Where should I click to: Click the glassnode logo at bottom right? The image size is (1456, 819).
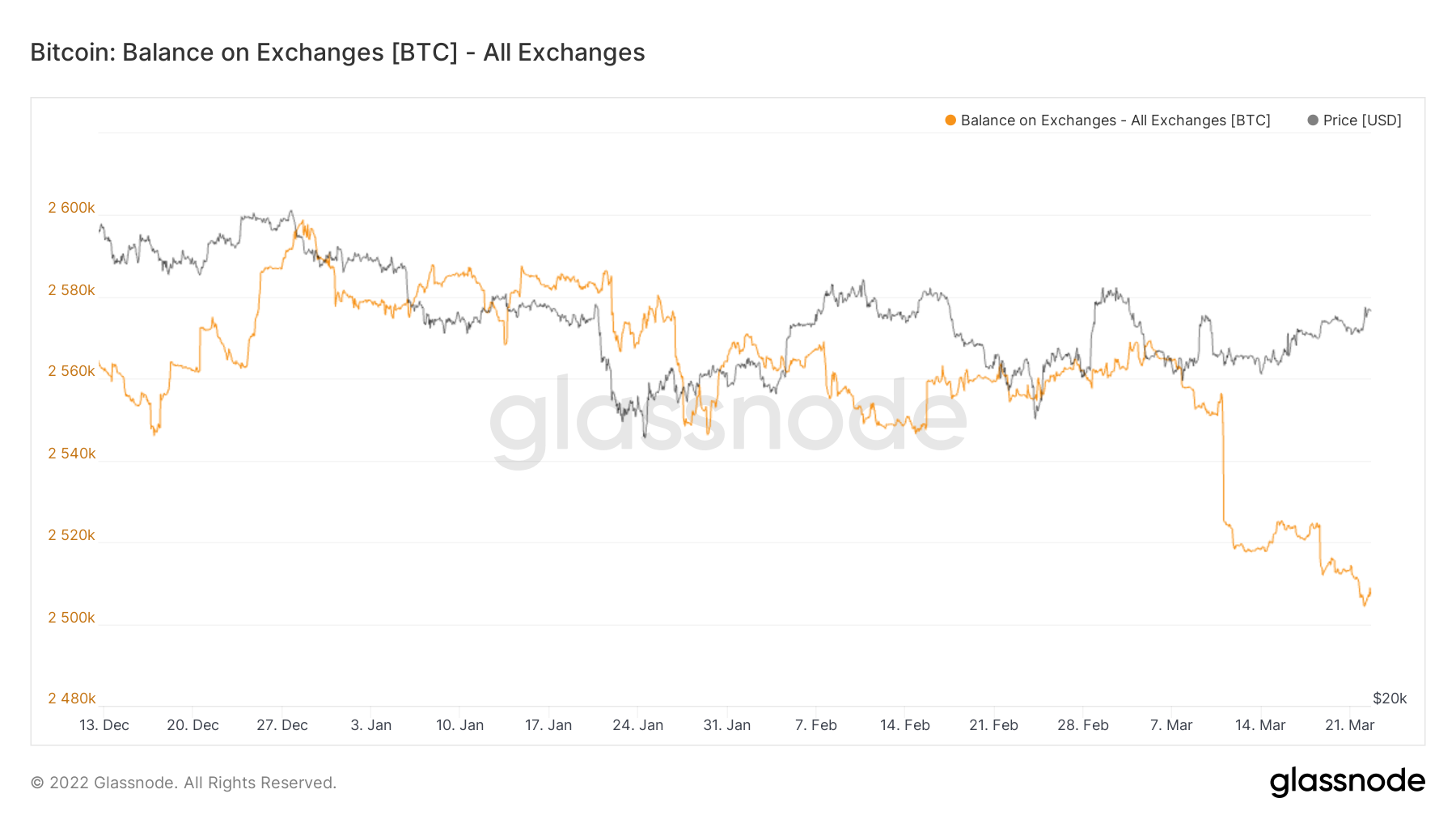pos(1347,782)
